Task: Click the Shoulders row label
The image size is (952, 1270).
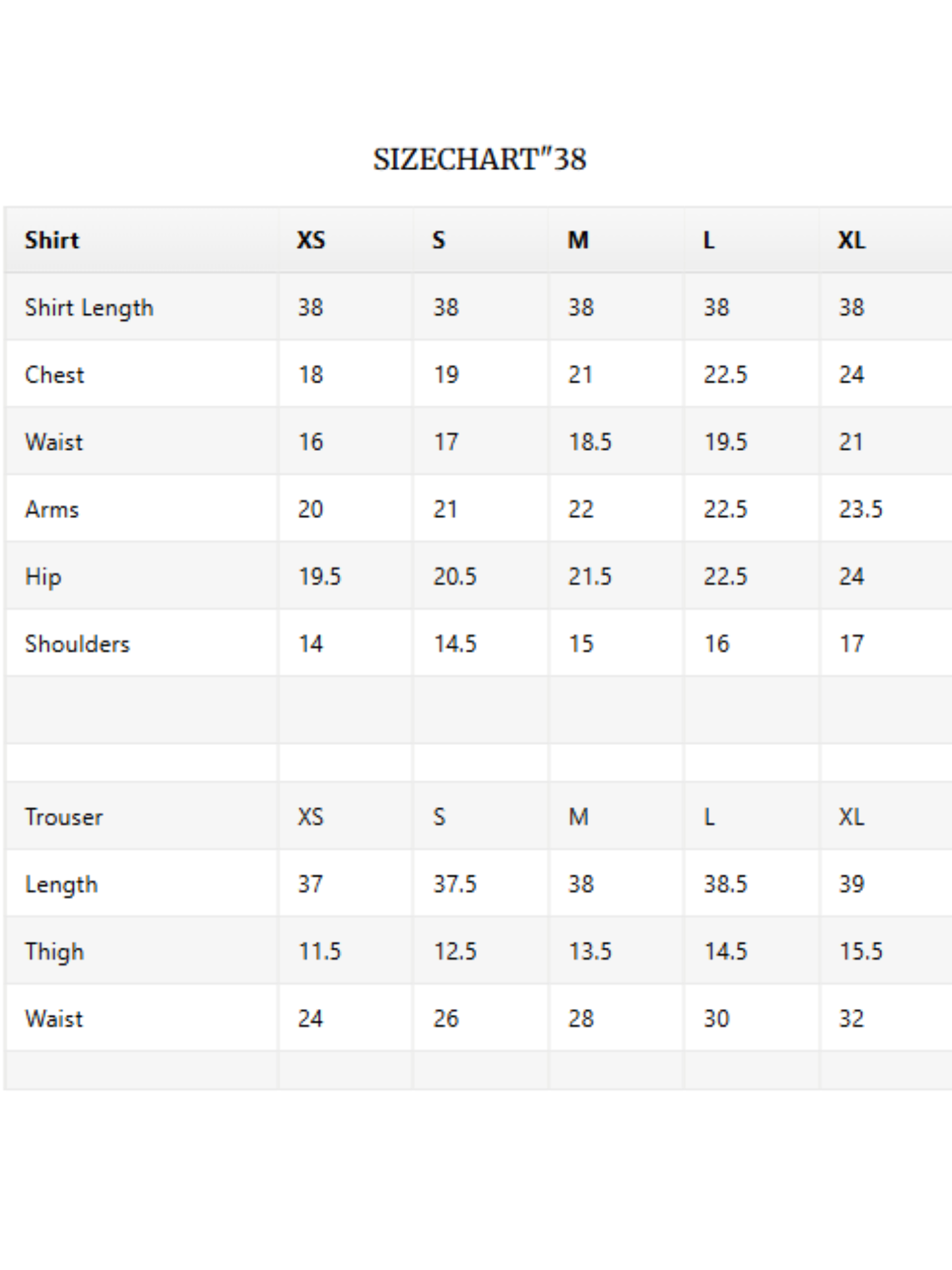Action: point(78,644)
